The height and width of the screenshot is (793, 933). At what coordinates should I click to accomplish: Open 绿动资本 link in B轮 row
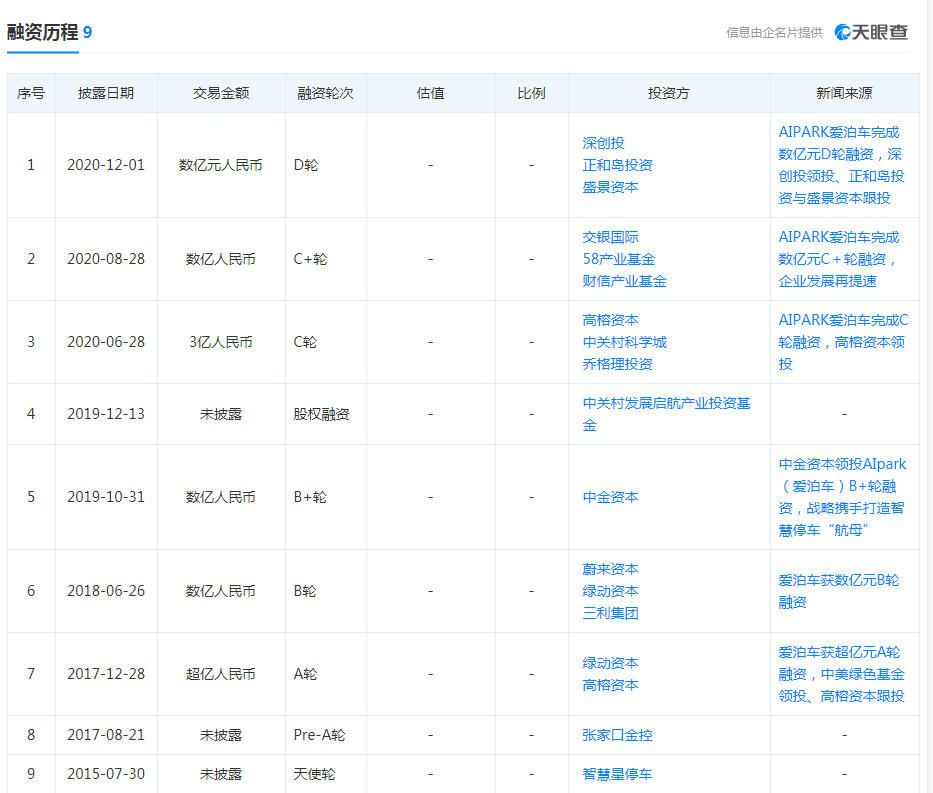tap(610, 591)
